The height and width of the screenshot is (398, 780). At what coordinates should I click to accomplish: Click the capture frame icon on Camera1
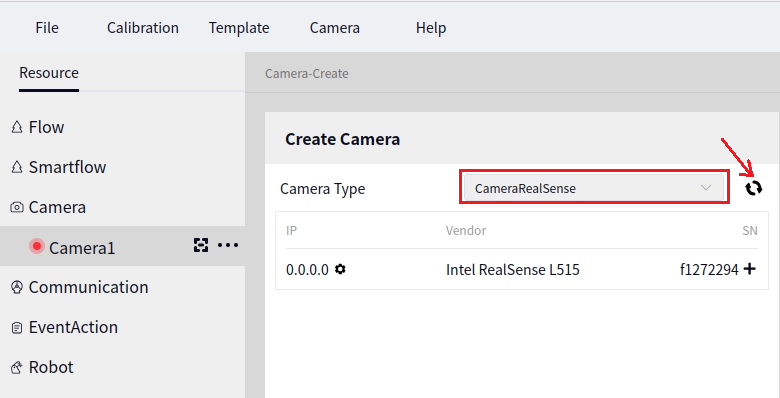201,245
